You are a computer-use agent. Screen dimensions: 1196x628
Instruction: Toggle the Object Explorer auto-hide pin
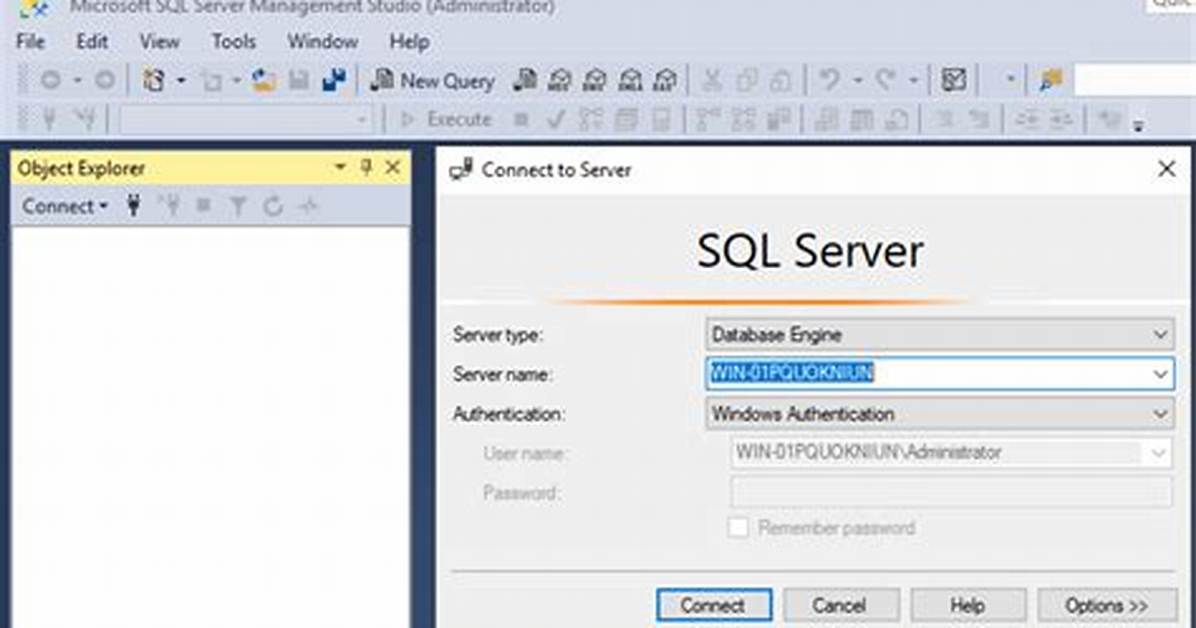click(366, 166)
